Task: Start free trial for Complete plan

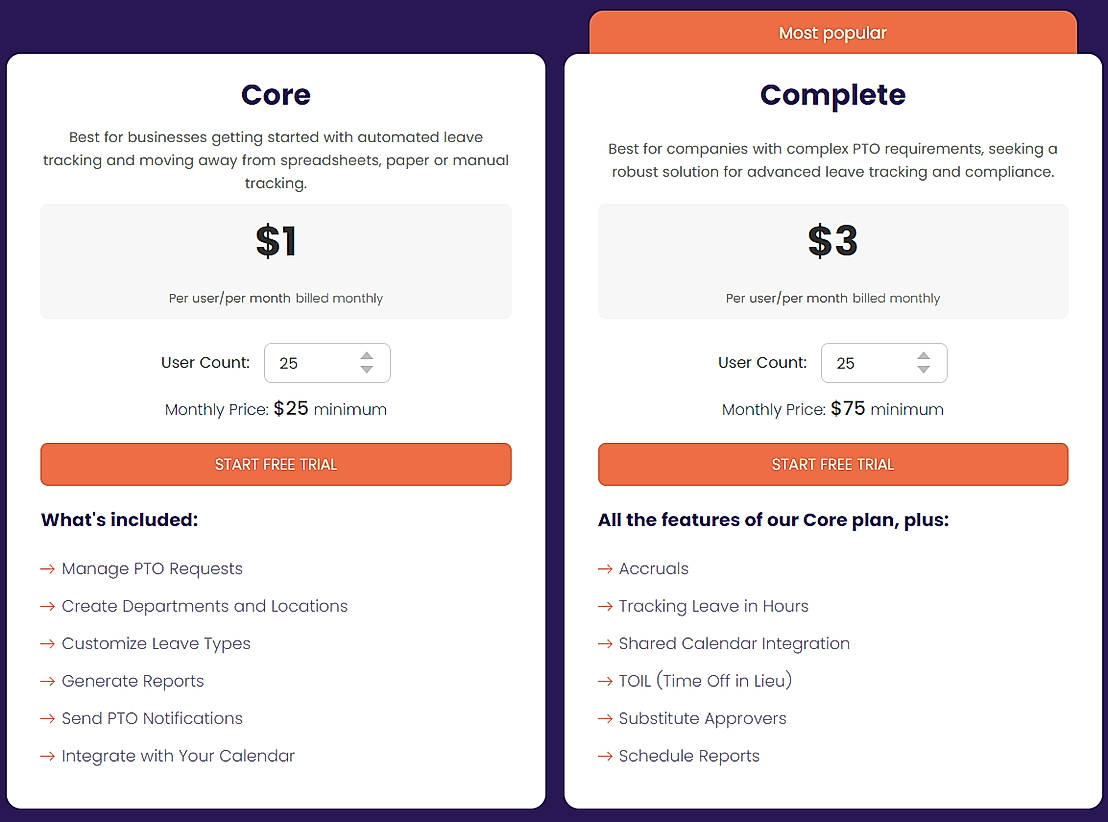Action: [833, 464]
